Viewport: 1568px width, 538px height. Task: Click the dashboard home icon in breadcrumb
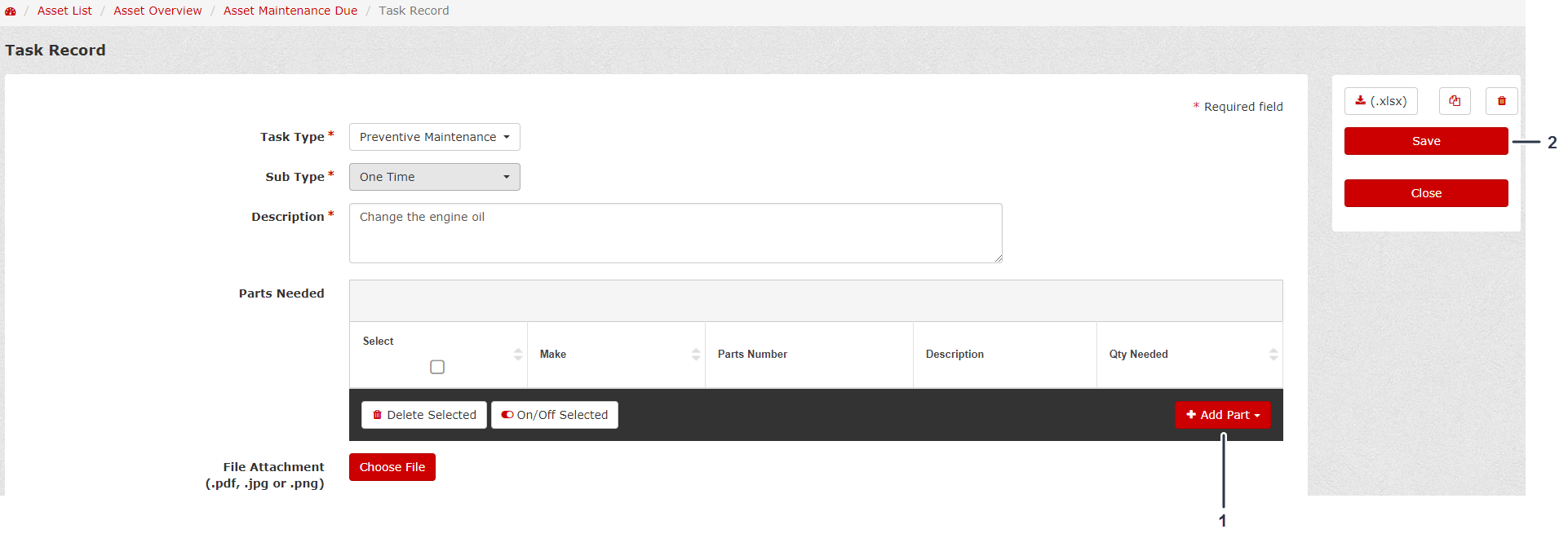point(11,11)
